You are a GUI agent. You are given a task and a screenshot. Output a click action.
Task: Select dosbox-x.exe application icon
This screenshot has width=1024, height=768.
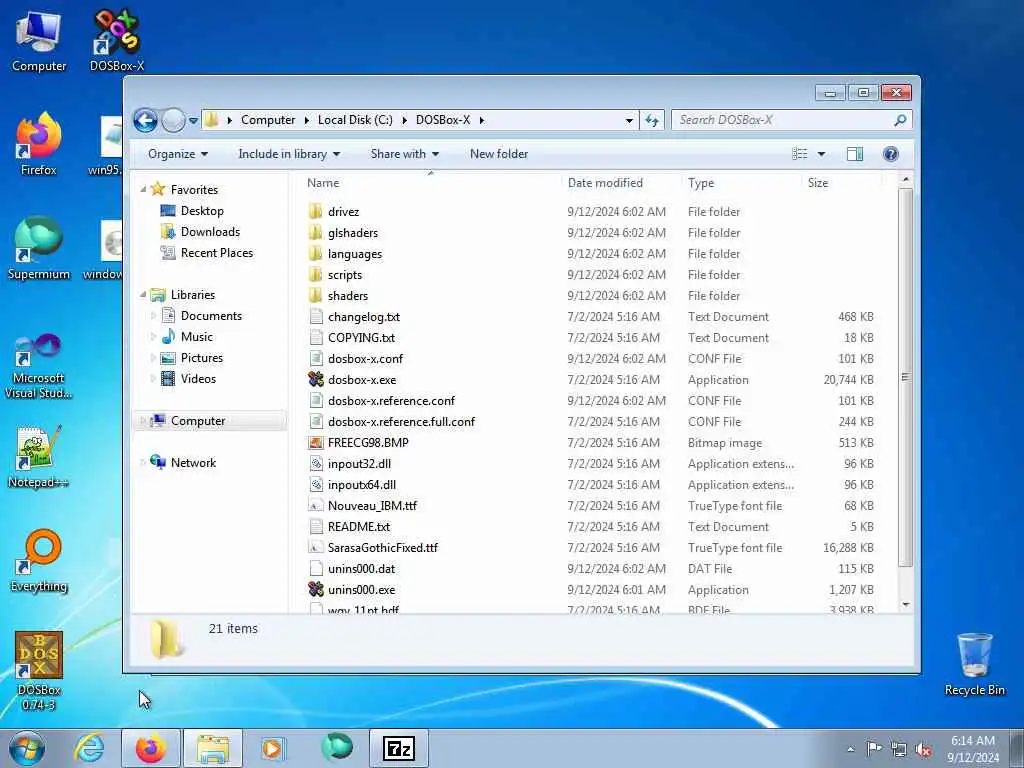click(x=316, y=379)
